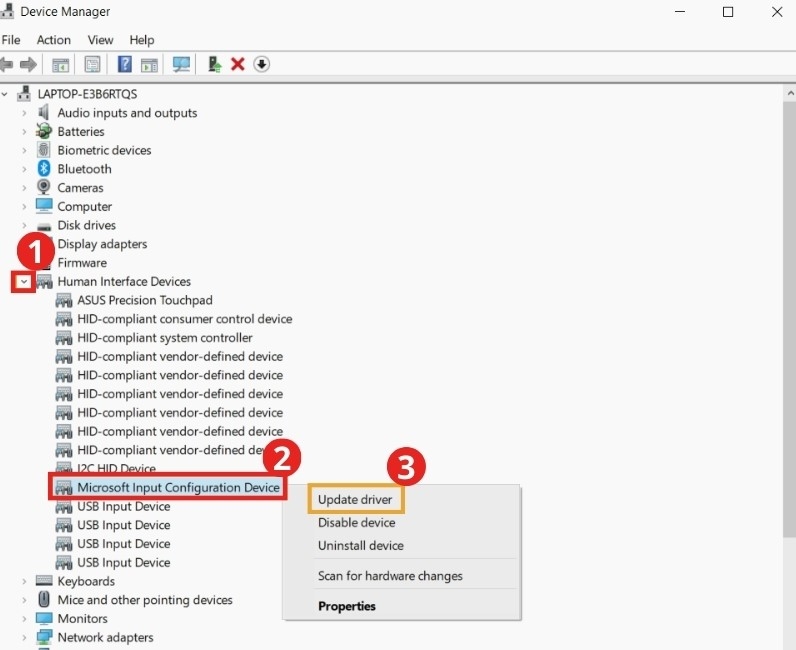Open the Help menu
Viewport: 796px width, 650px height.
point(142,40)
